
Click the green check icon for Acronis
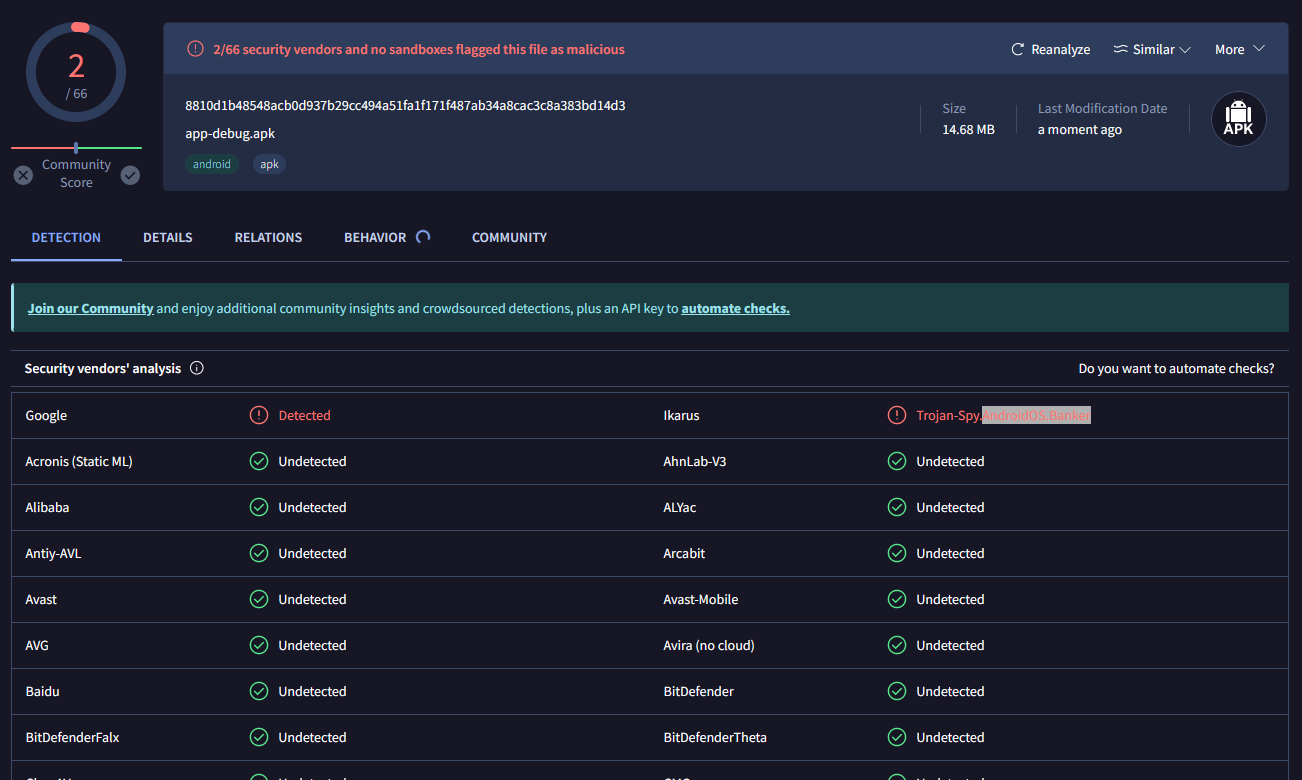[x=259, y=461]
